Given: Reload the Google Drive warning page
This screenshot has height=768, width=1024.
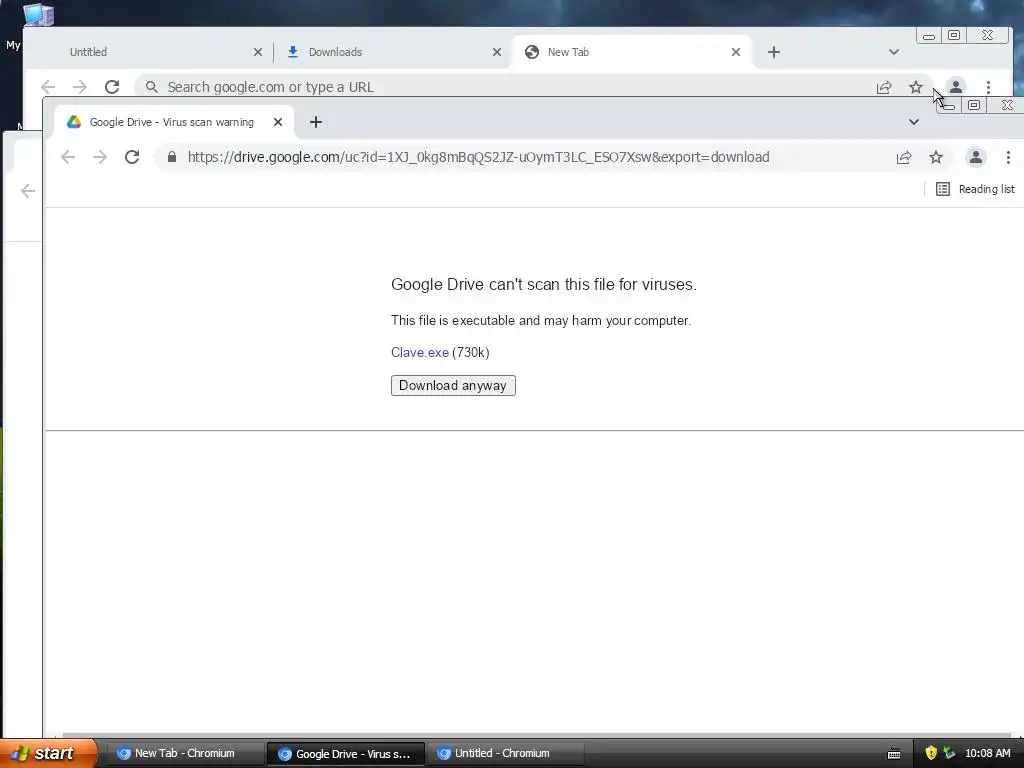Looking at the screenshot, I should point(132,157).
